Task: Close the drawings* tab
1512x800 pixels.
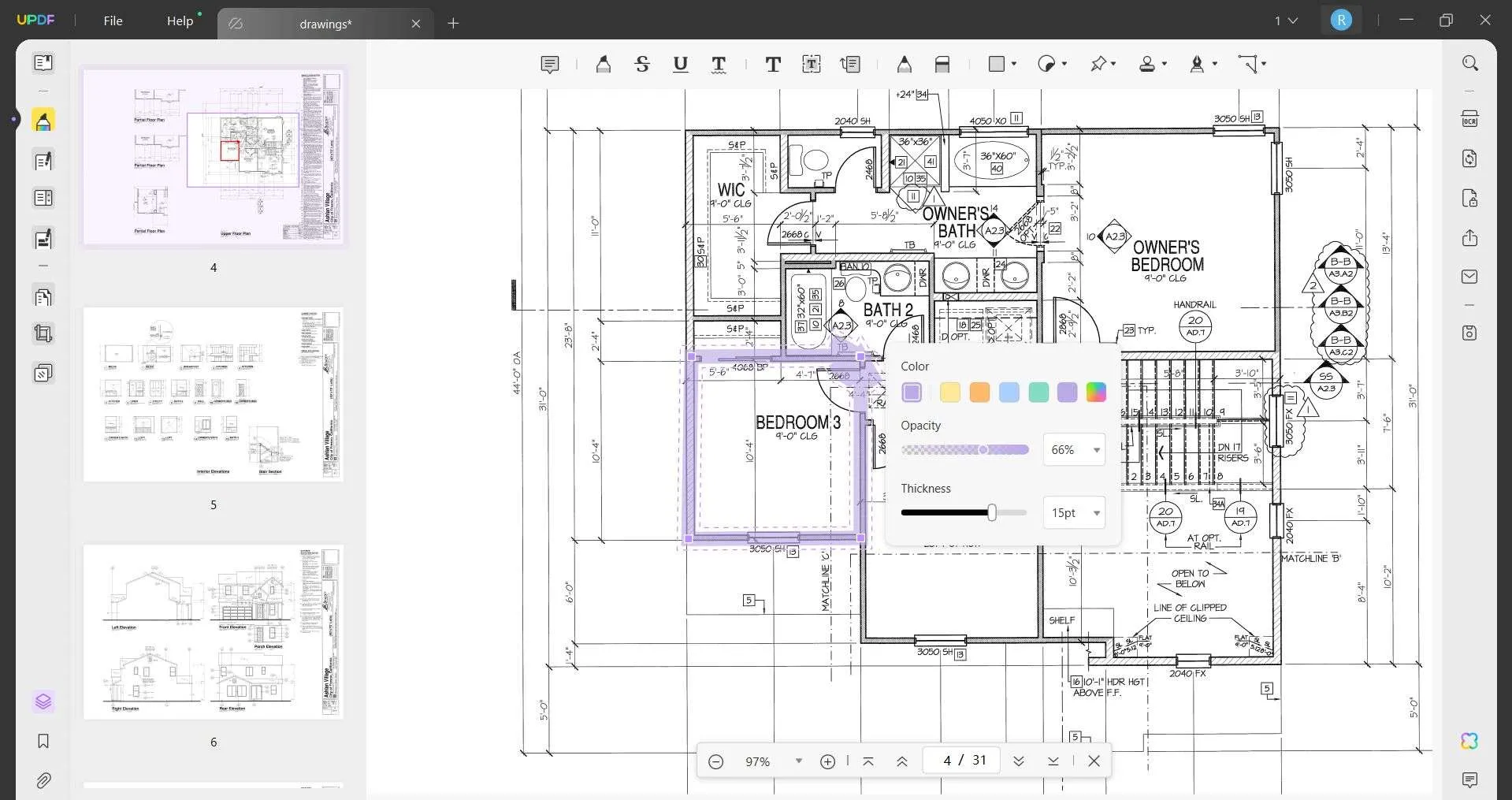Action: coord(416,24)
